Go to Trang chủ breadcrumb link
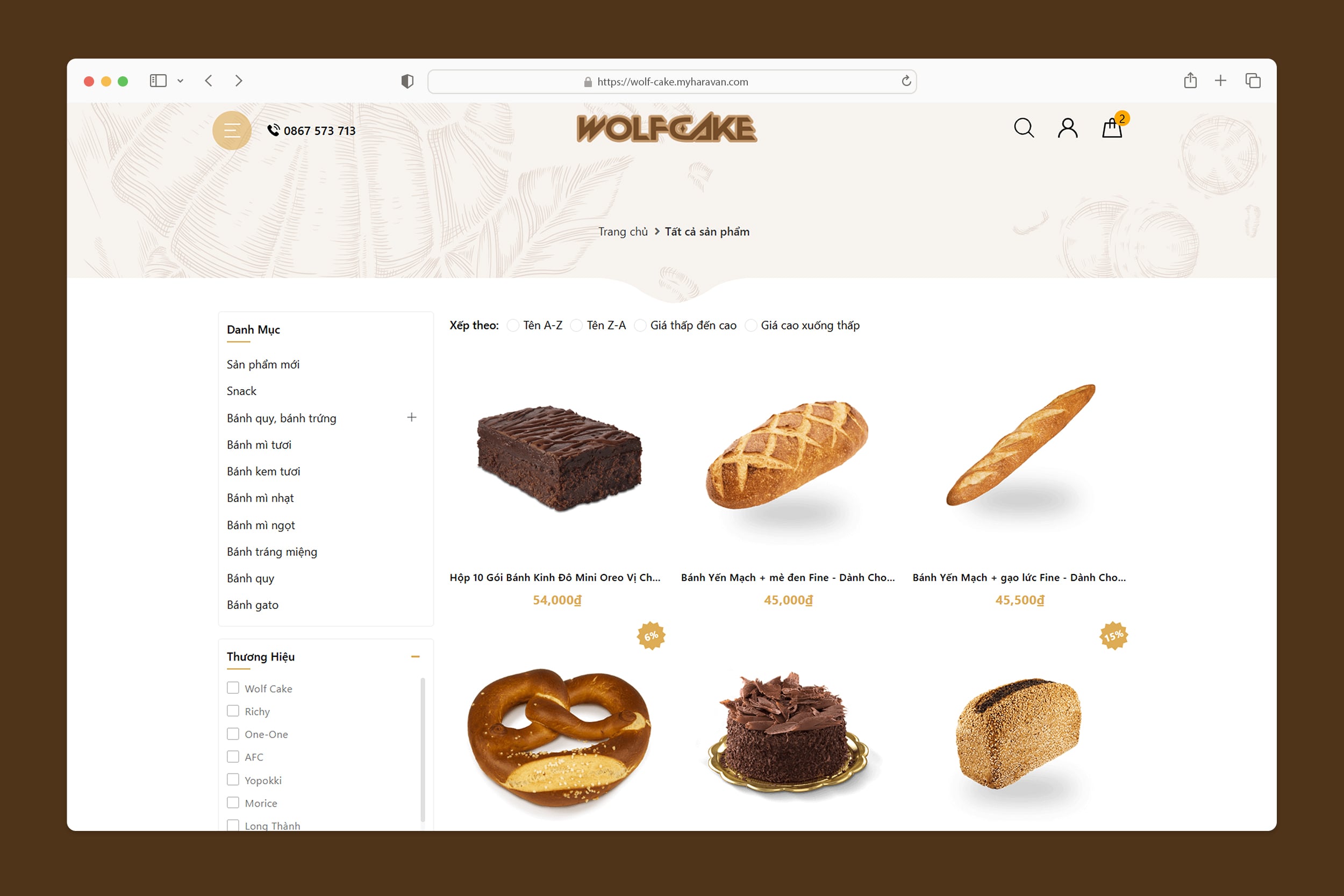The width and height of the screenshot is (1344, 896). (x=623, y=232)
